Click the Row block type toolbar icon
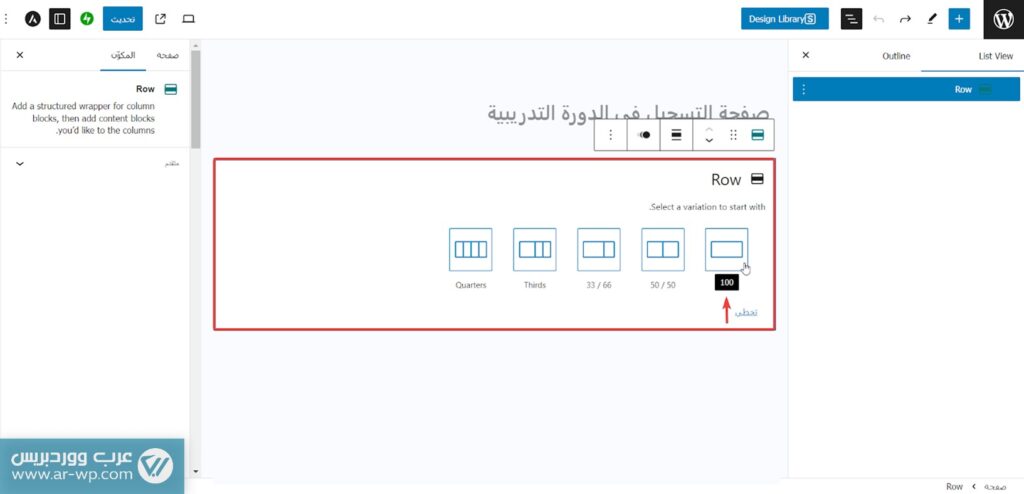1024x494 pixels. (758, 135)
